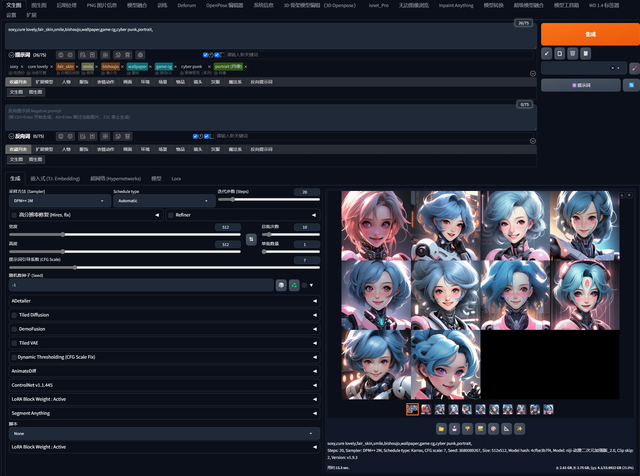Open the Schedule type dropdown

coord(160,201)
